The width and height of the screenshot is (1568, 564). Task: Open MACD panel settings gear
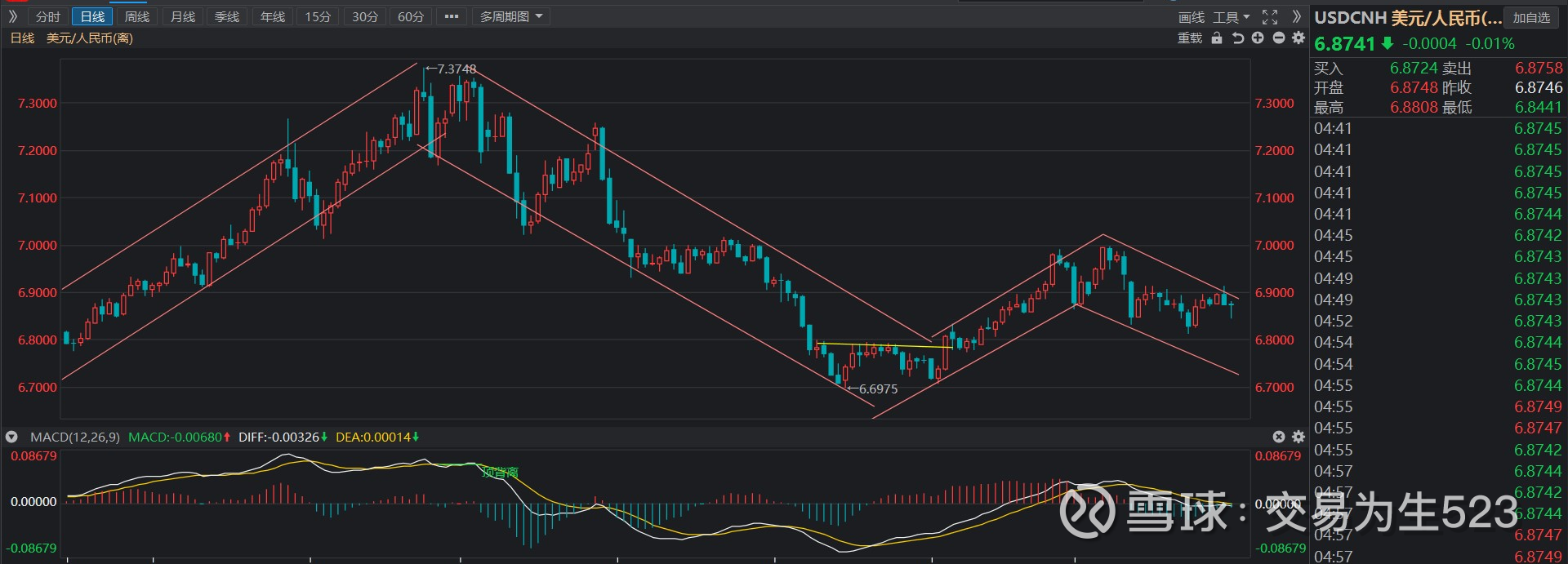tap(1298, 437)
